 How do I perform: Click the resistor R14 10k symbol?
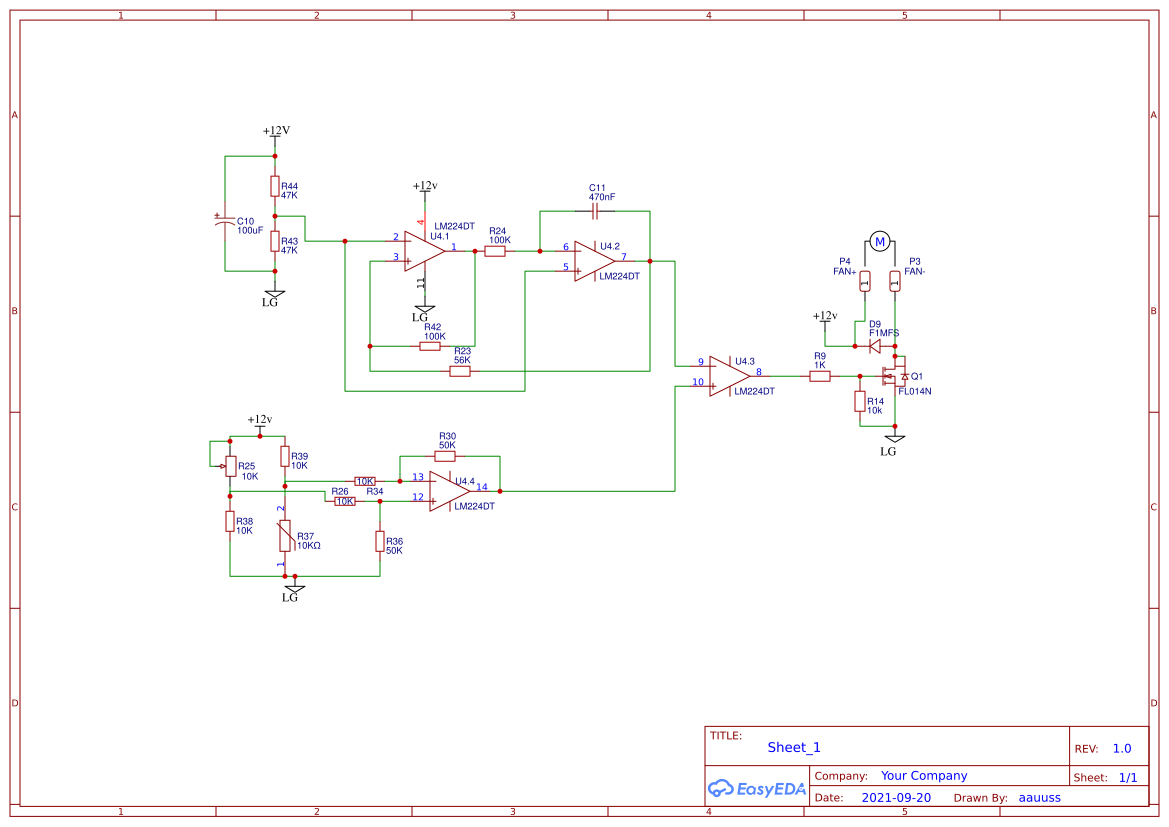(x=860, y=403)
